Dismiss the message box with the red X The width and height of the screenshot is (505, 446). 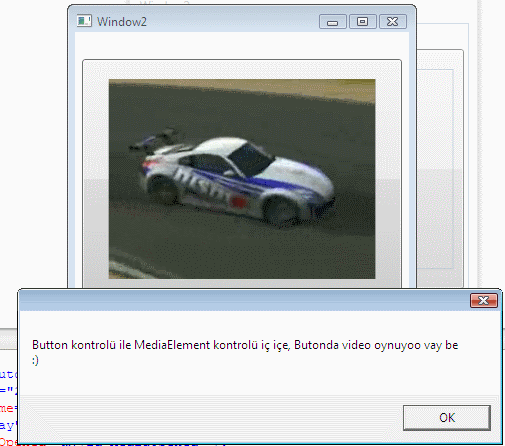pyautogui.click(x=484, y=300)
